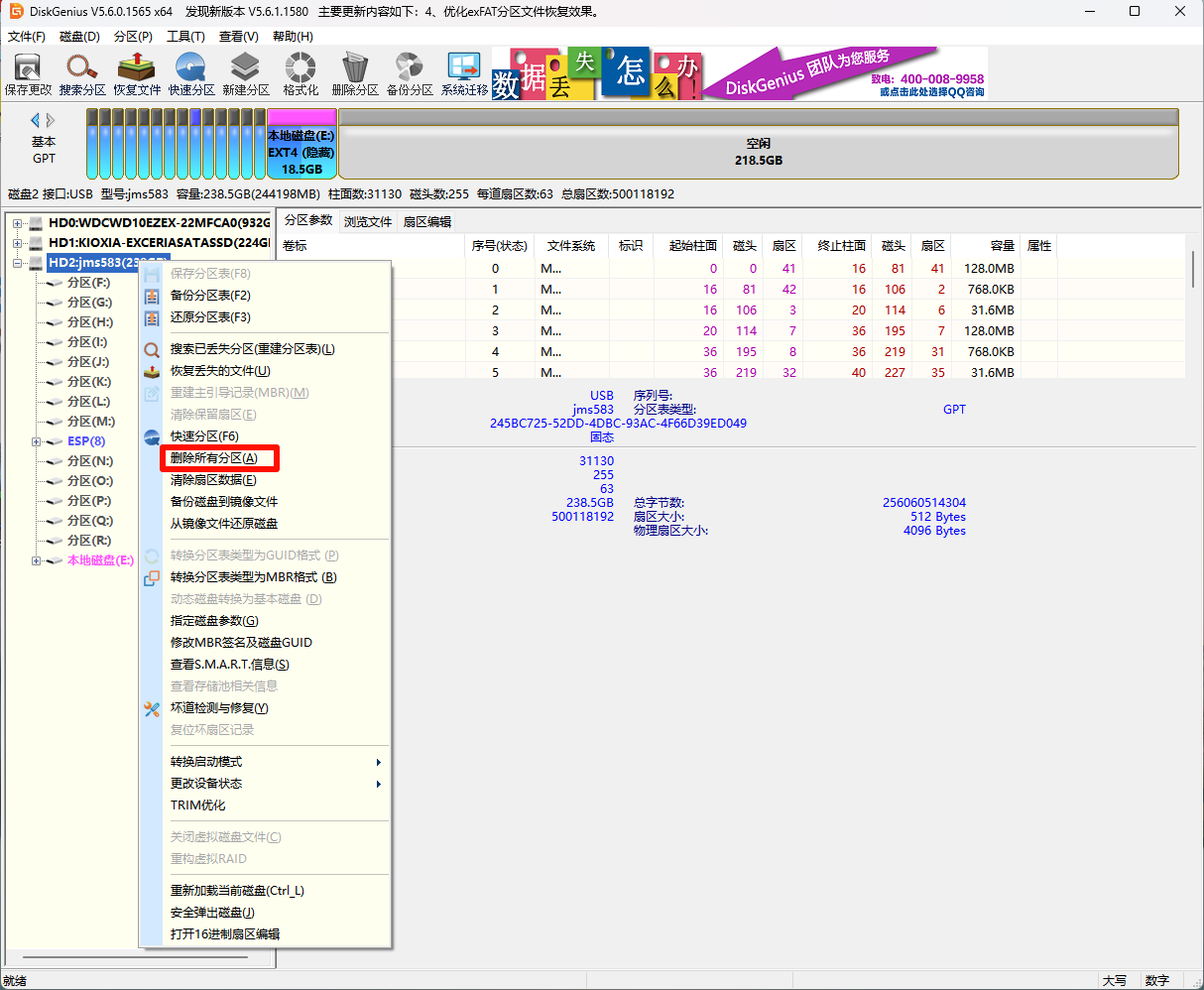This screenshot has height=990, width=1204.
Task: Launch the 快速分区 quick partition tool
Action: coord(191,74)
